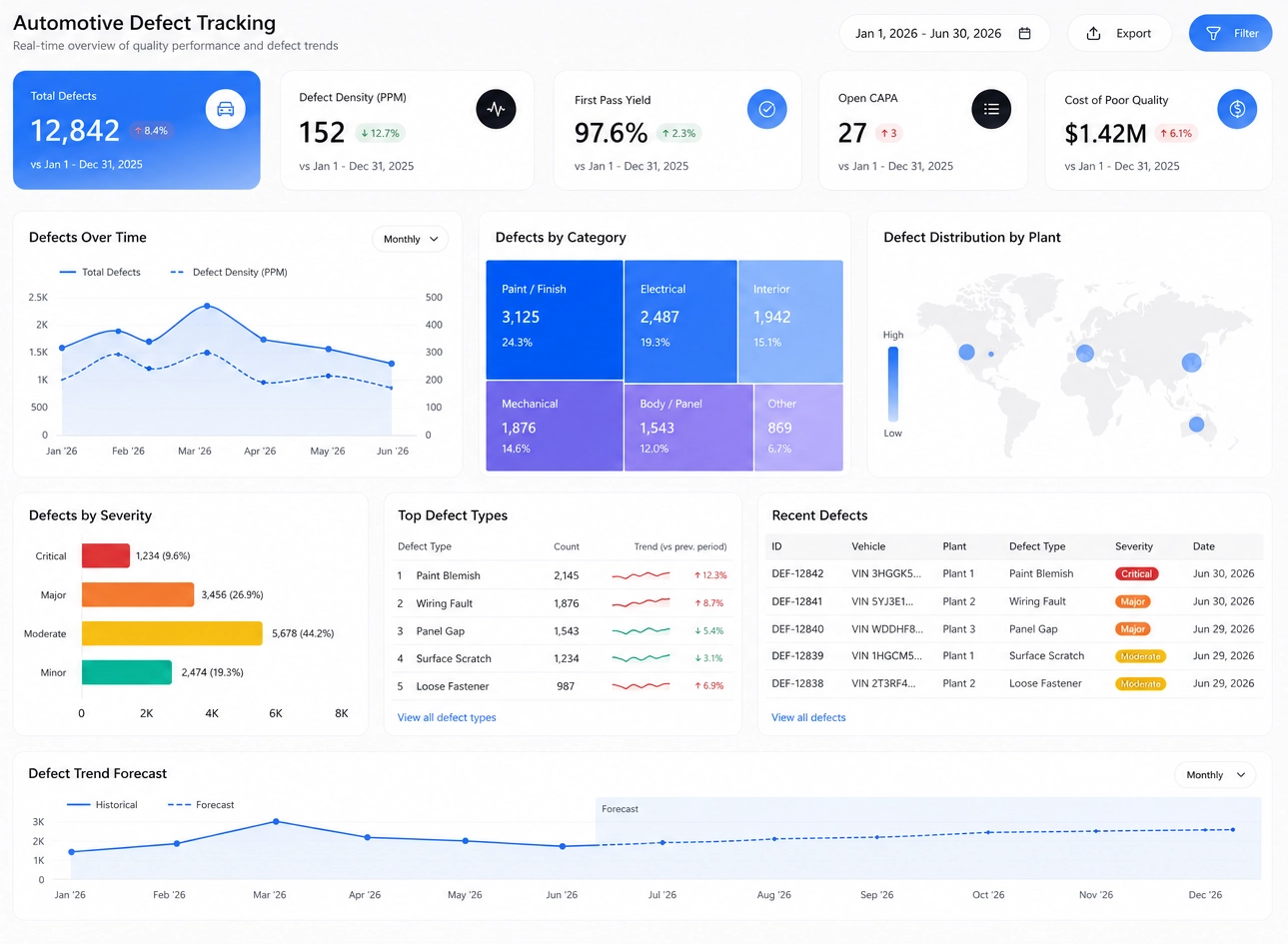The image size is (1288, 944).
Task: Click the upload icon in the Export button
Action: 1093,33
